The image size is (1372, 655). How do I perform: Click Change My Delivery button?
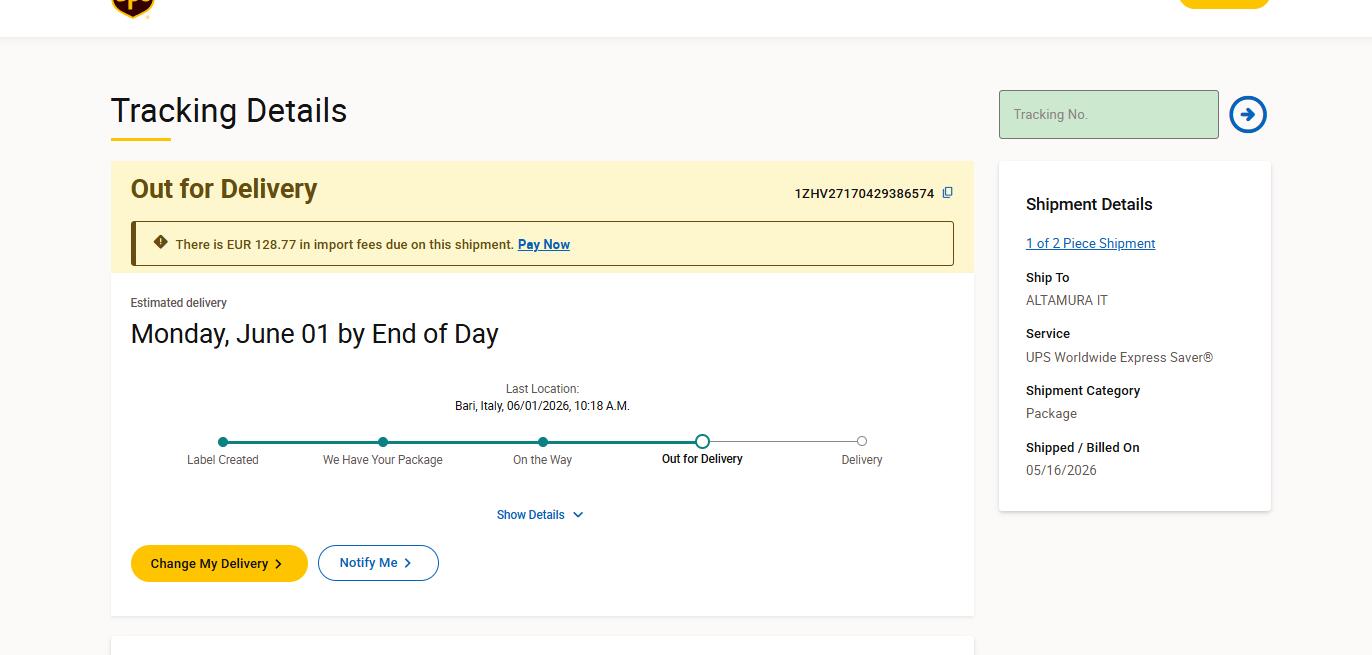(x=219, y=563)
